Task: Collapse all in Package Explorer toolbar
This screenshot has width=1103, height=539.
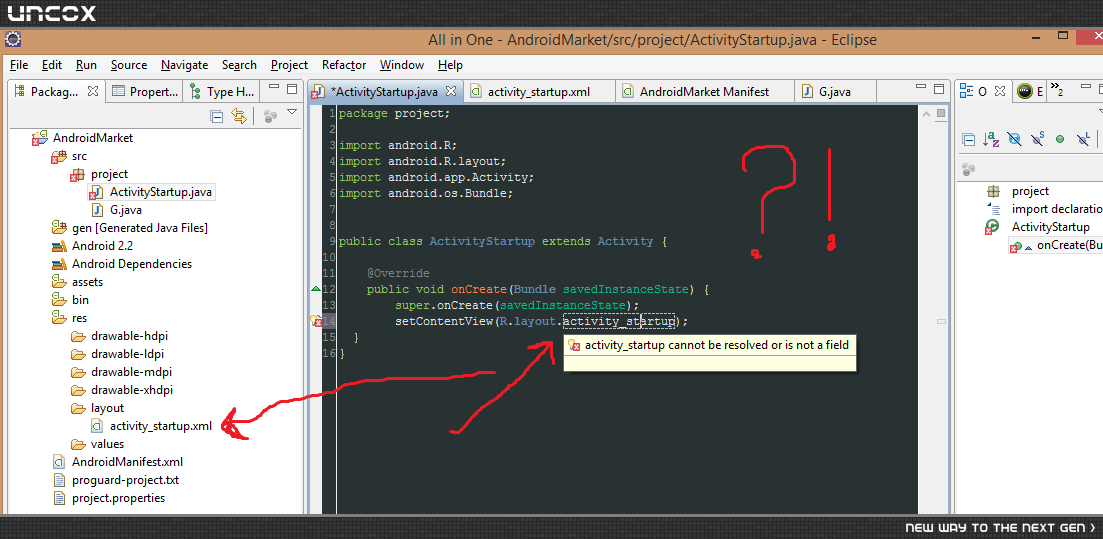Action: 217,116
